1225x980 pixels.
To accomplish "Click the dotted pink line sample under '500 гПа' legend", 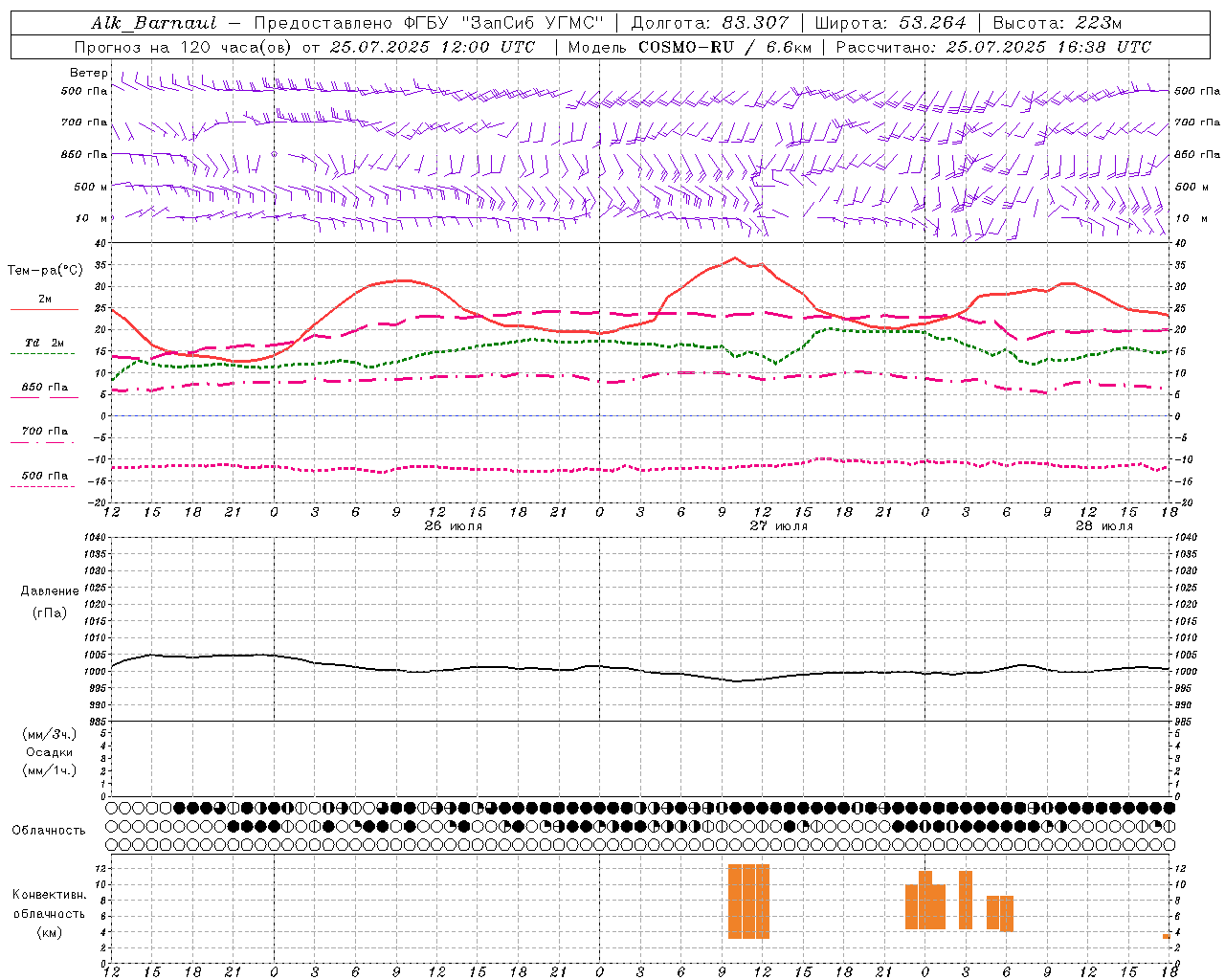I will pyautogui.click(x=44, y=486).
